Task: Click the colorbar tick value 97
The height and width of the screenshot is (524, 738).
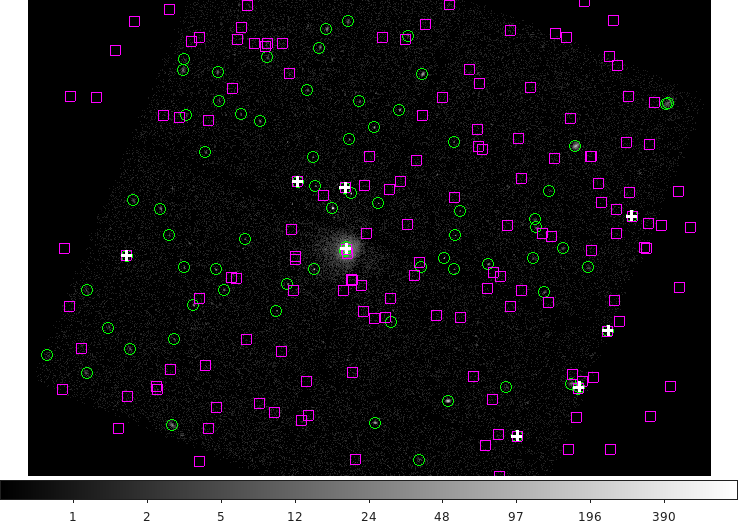Action: 516,516
